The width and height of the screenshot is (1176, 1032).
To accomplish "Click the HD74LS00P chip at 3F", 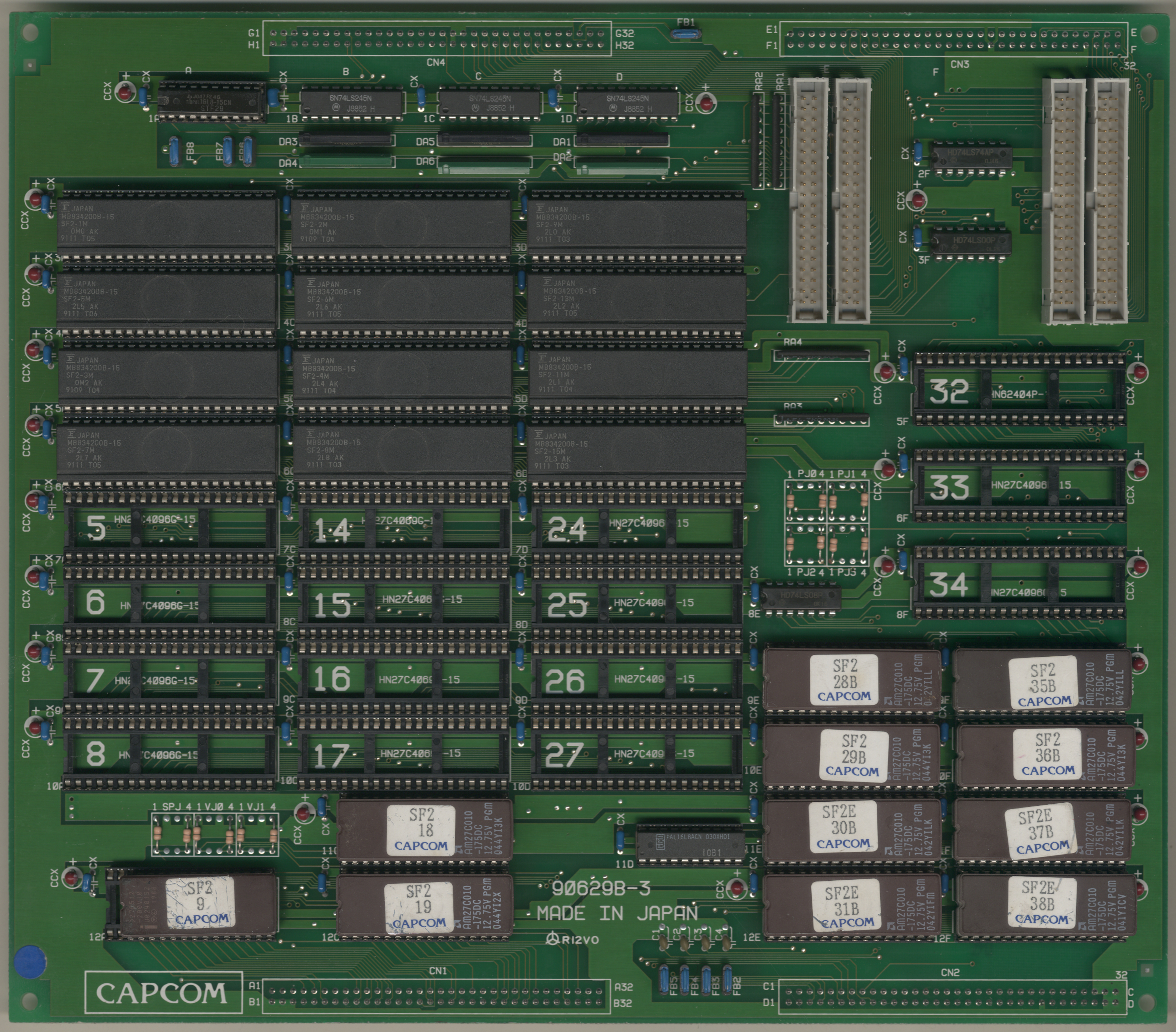I will (x=971, y=242).
